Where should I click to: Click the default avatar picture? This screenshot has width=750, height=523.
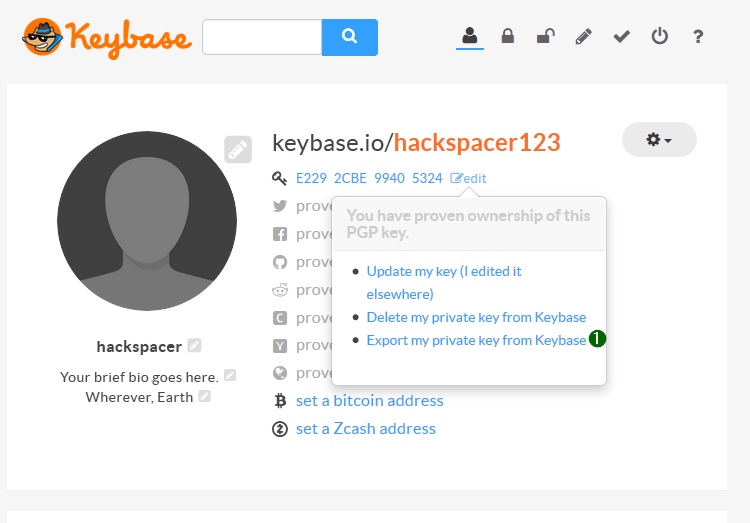click(x=147, y=221)
